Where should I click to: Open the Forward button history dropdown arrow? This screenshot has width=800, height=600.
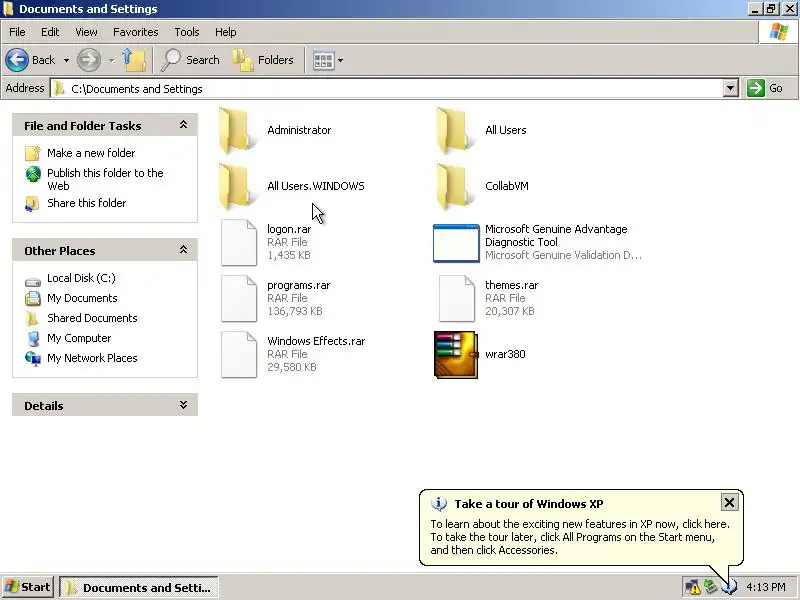[x=112, y=60]
